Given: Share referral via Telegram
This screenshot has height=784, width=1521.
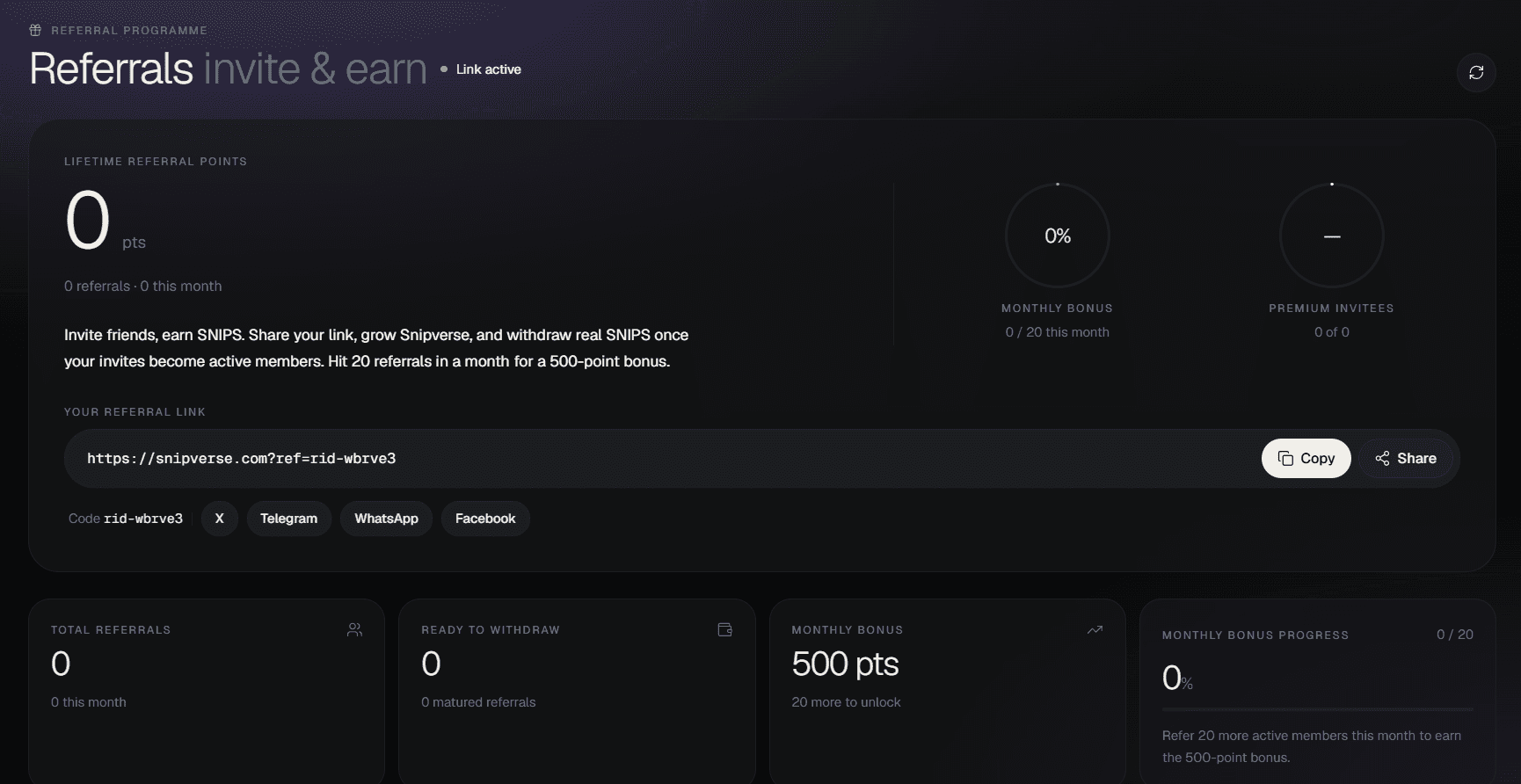Looking at the screenshot, I should 288,519.
